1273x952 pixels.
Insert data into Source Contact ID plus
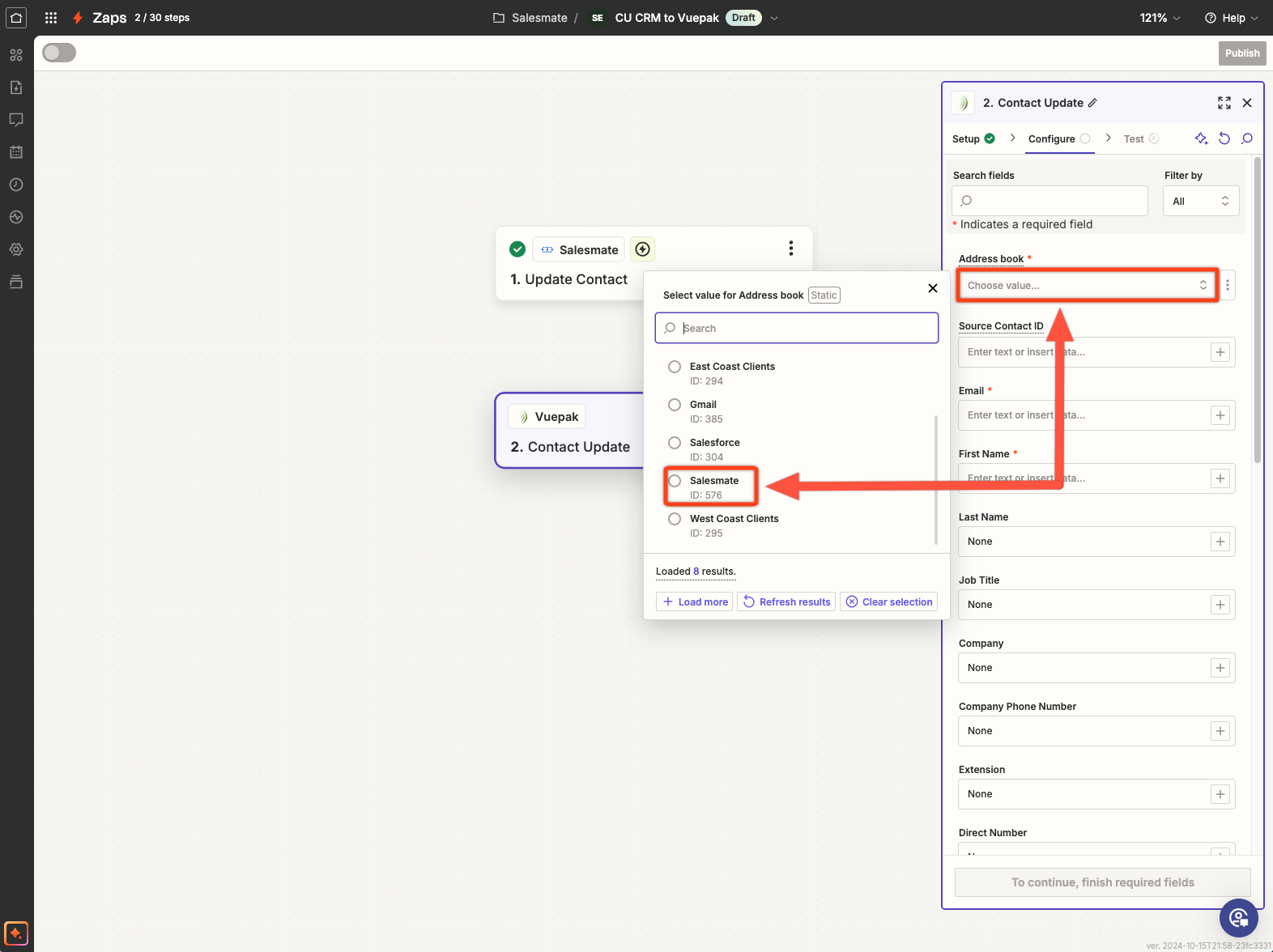[x=1220, y=352]
